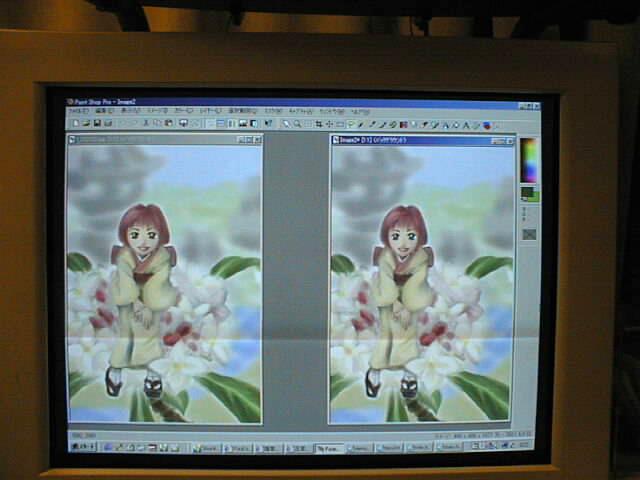
Task: Click the Print icon in the toolbar
Action: coord(108,123)
